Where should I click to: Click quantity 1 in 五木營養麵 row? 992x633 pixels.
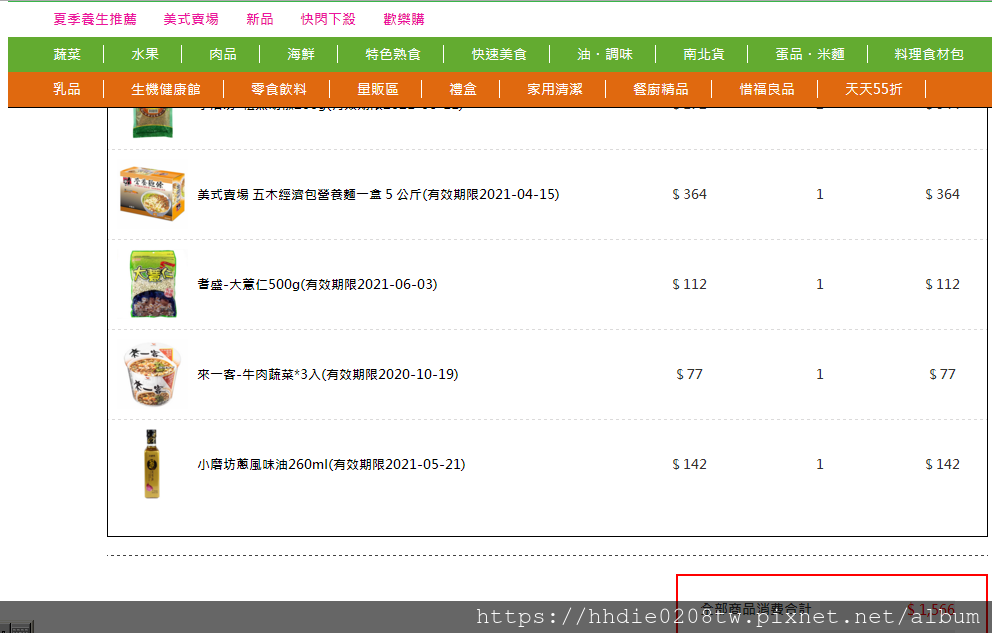click(x=820, y=194)
